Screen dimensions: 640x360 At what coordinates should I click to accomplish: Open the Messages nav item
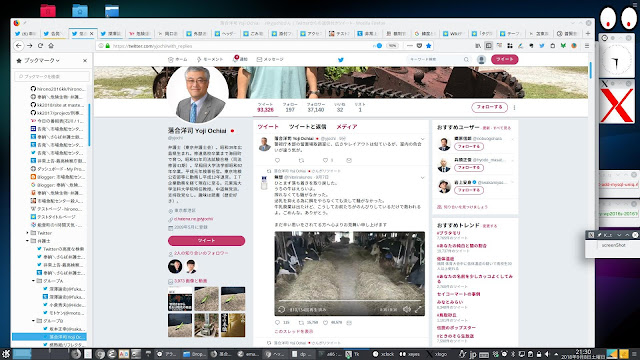coord(270,60)
